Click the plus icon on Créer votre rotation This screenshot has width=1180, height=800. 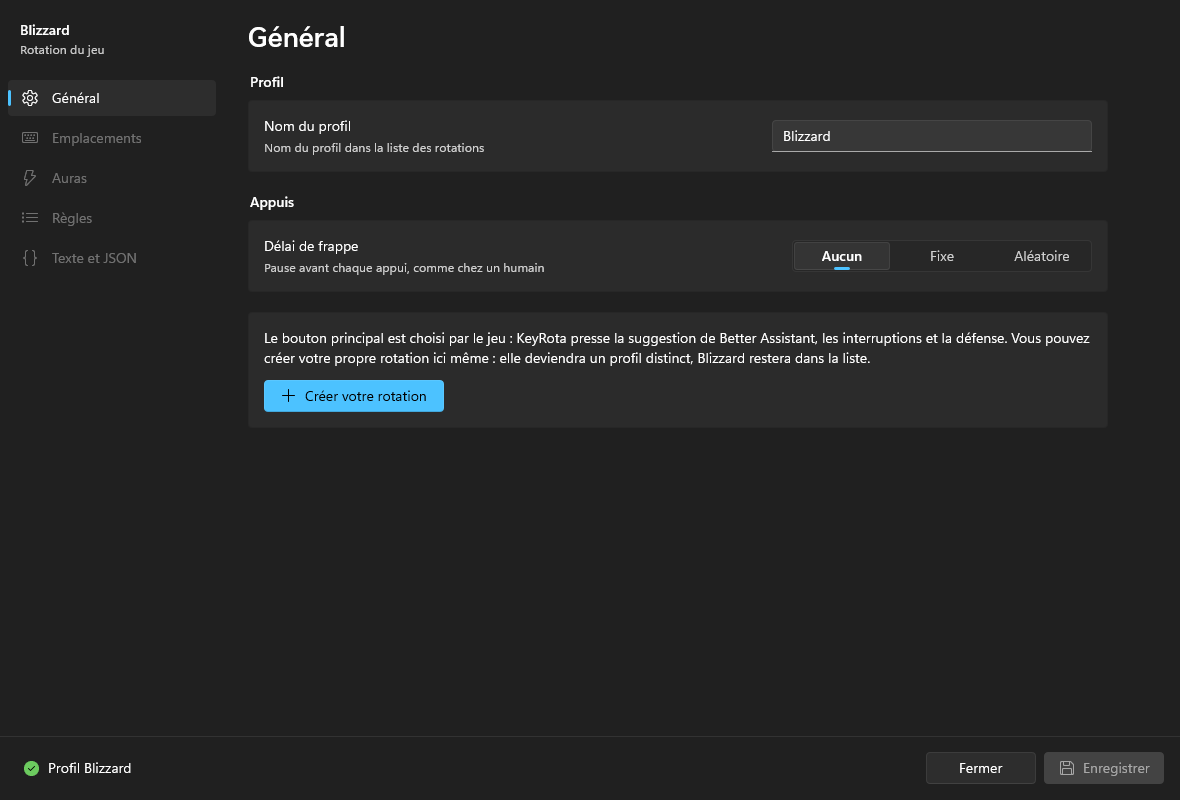[x=287, y=396]
